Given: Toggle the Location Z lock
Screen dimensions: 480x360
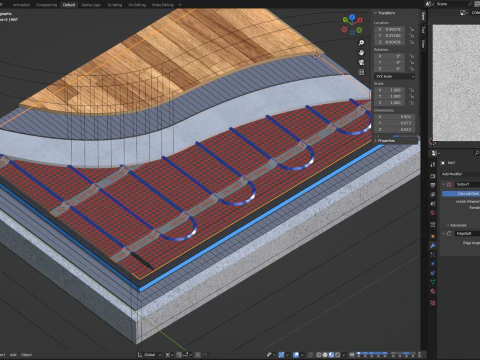Looking at the screenshot, I should point(411,42).
